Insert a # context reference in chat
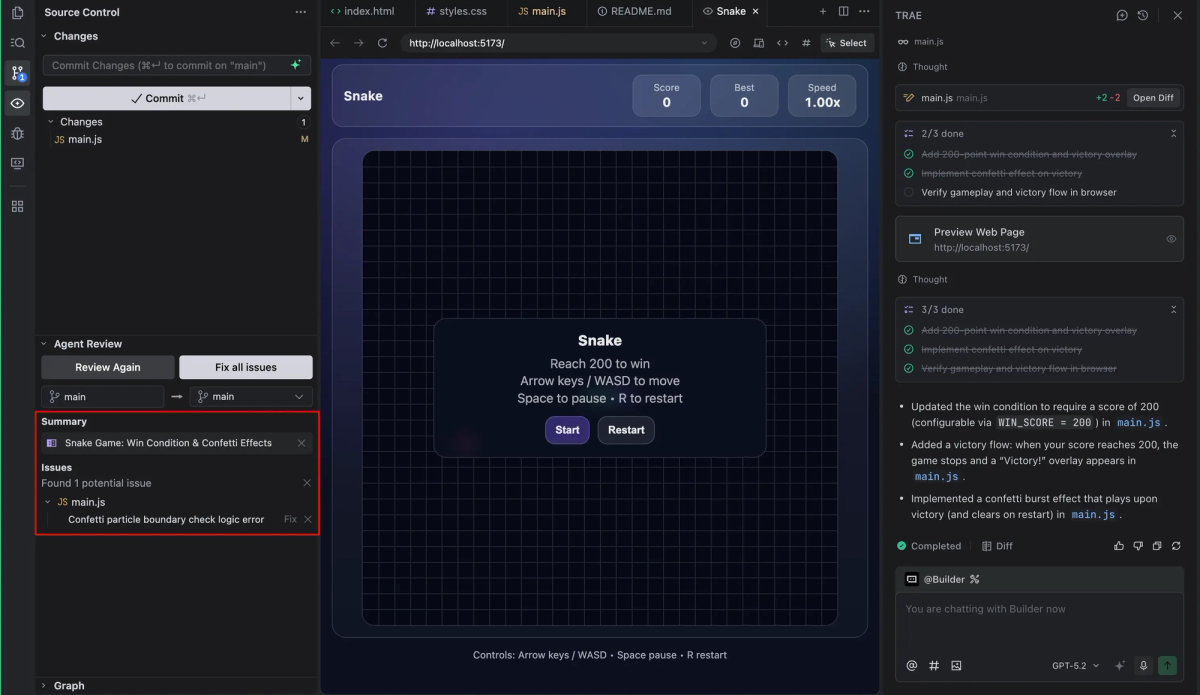This screenshot has width=1200, height=695. (x=934, y=665)
